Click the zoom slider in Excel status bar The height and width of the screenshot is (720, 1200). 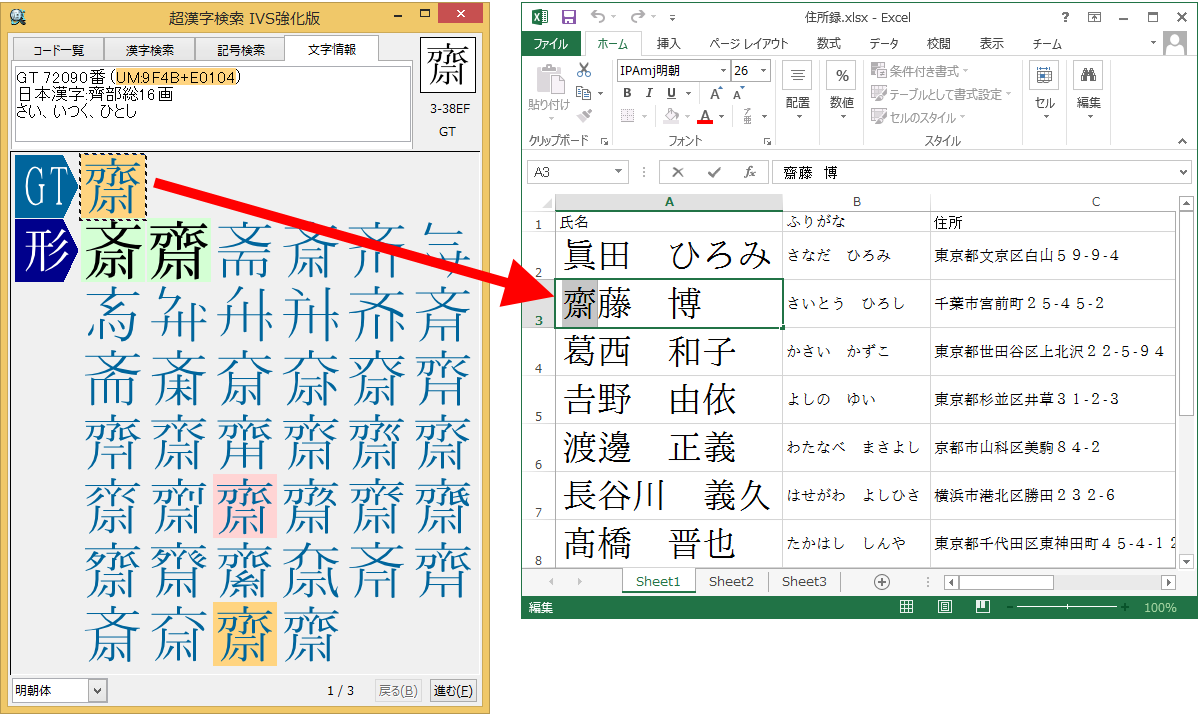click(x=1067, y=607)
